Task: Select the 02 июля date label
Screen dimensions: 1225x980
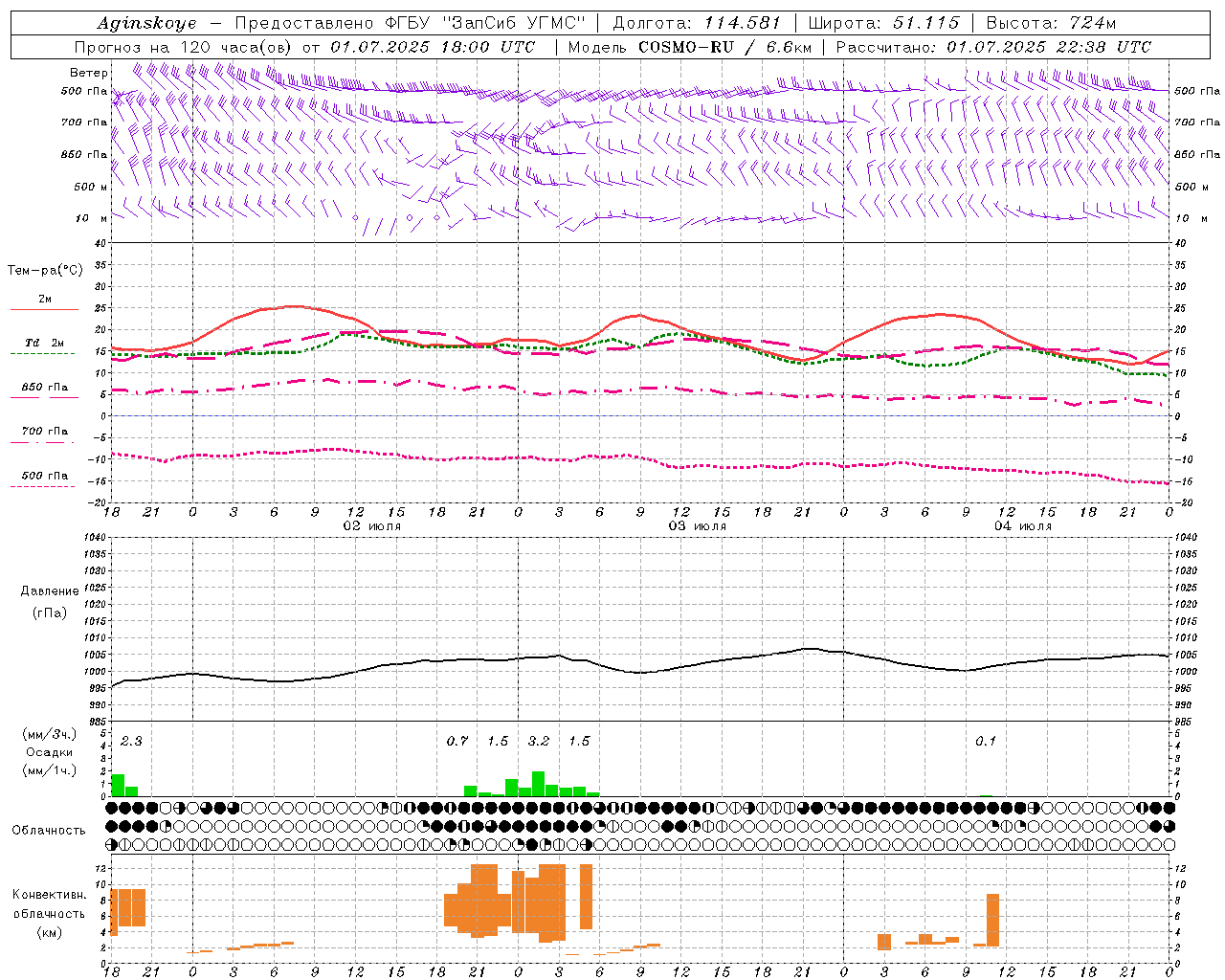Action: pos(371,526)
